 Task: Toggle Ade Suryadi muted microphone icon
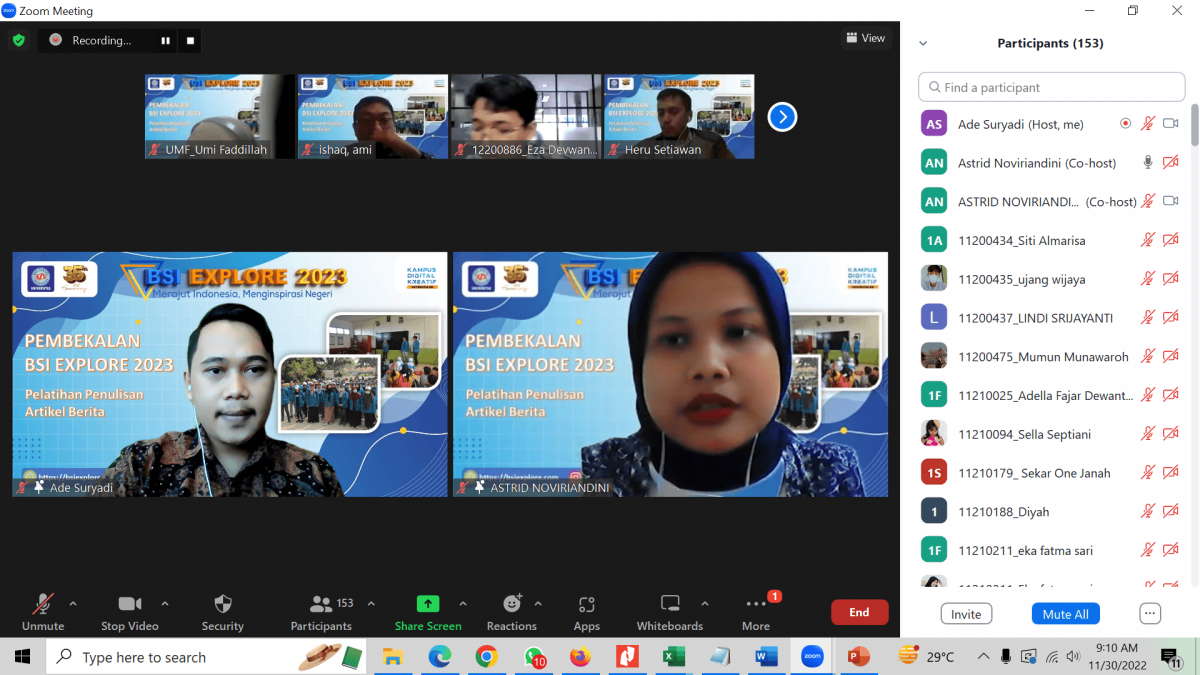point(1148,124)
